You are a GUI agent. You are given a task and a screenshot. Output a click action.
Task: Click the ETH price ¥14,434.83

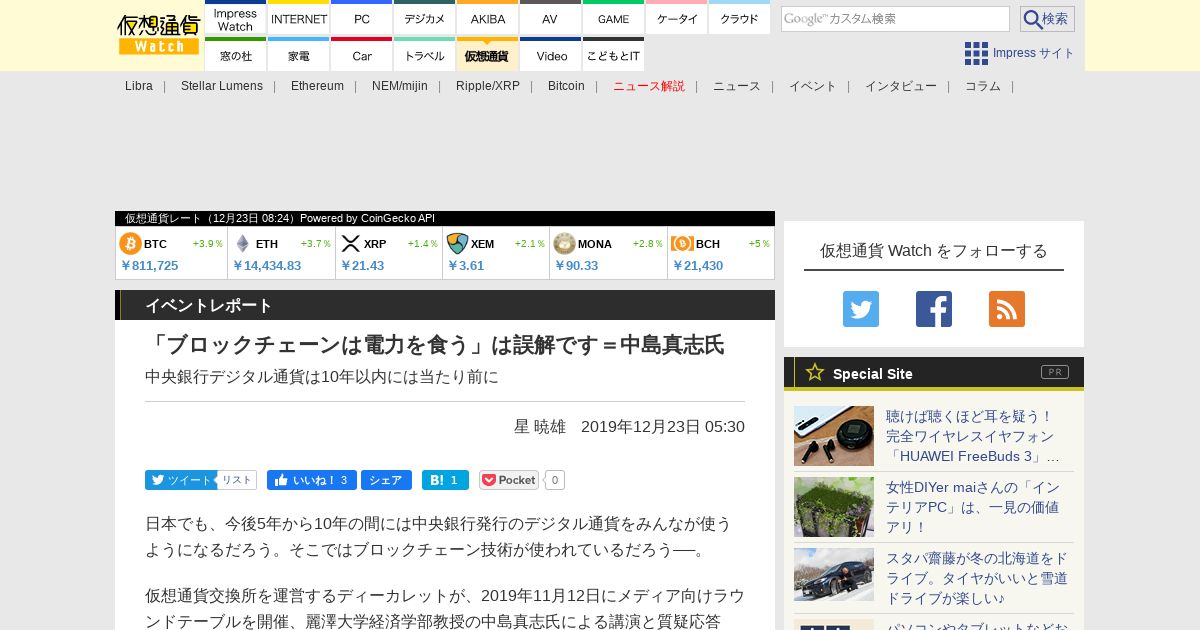266,266
